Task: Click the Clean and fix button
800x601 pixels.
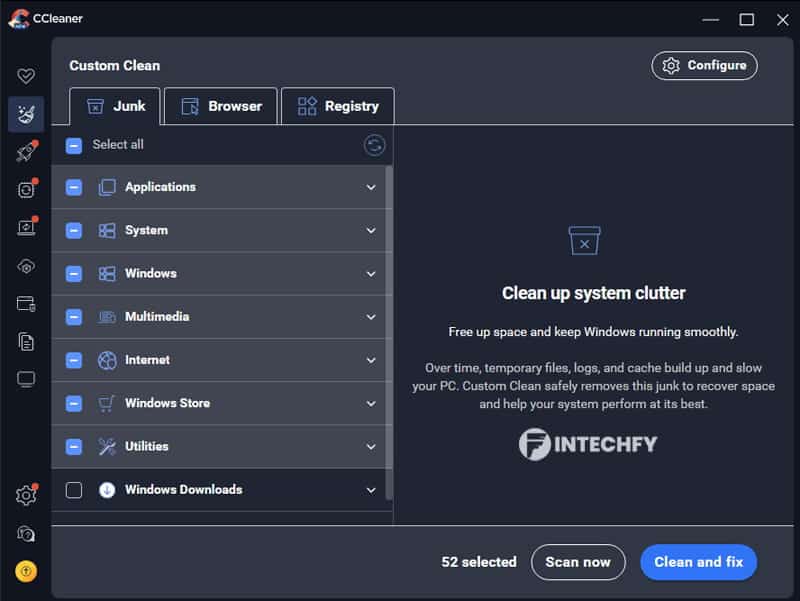Action: click(x=699, y=562)
